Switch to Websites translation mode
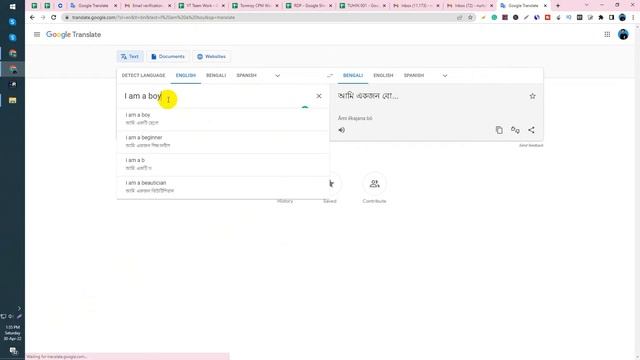640x360 pixels. coord(211,57)
